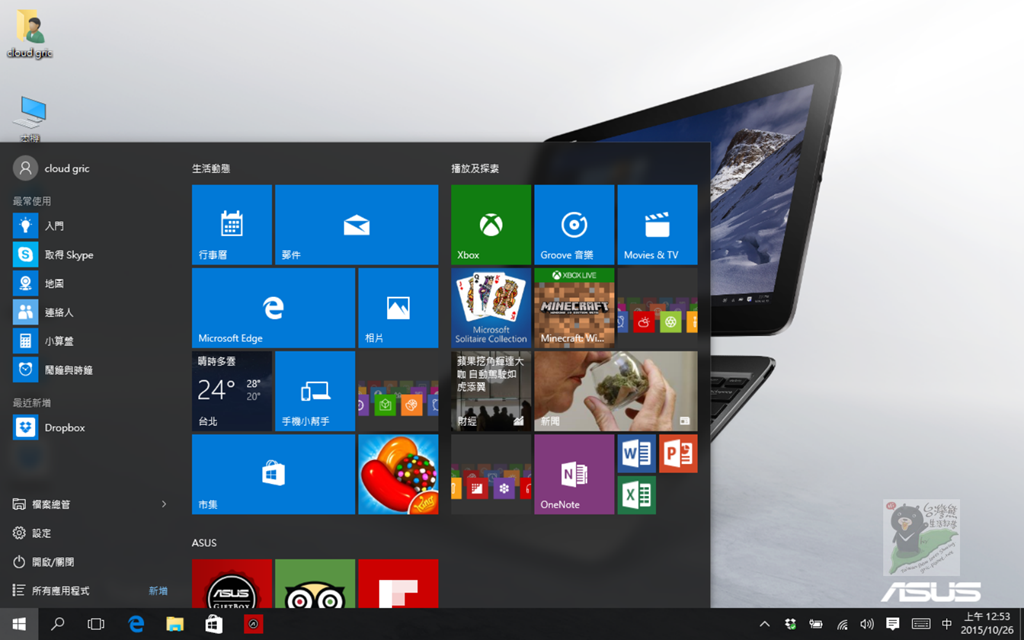Select the 本機 This PC desktop icon
The image size is (1024, 640).
(30, 119)
